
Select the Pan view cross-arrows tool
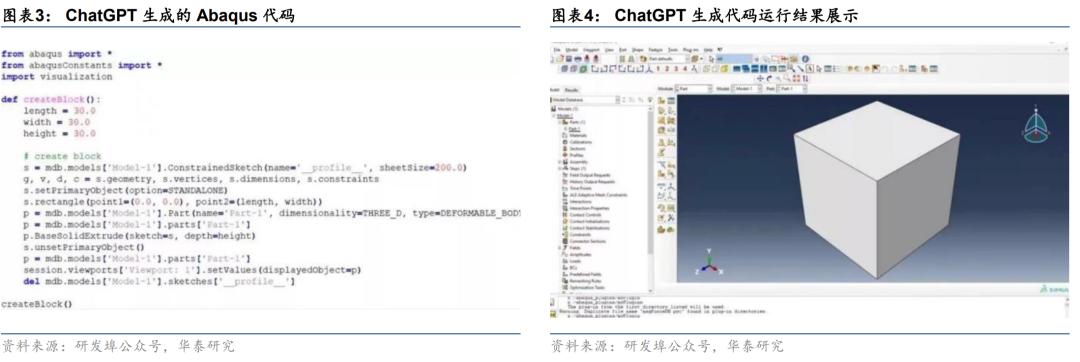click(760, 78)
